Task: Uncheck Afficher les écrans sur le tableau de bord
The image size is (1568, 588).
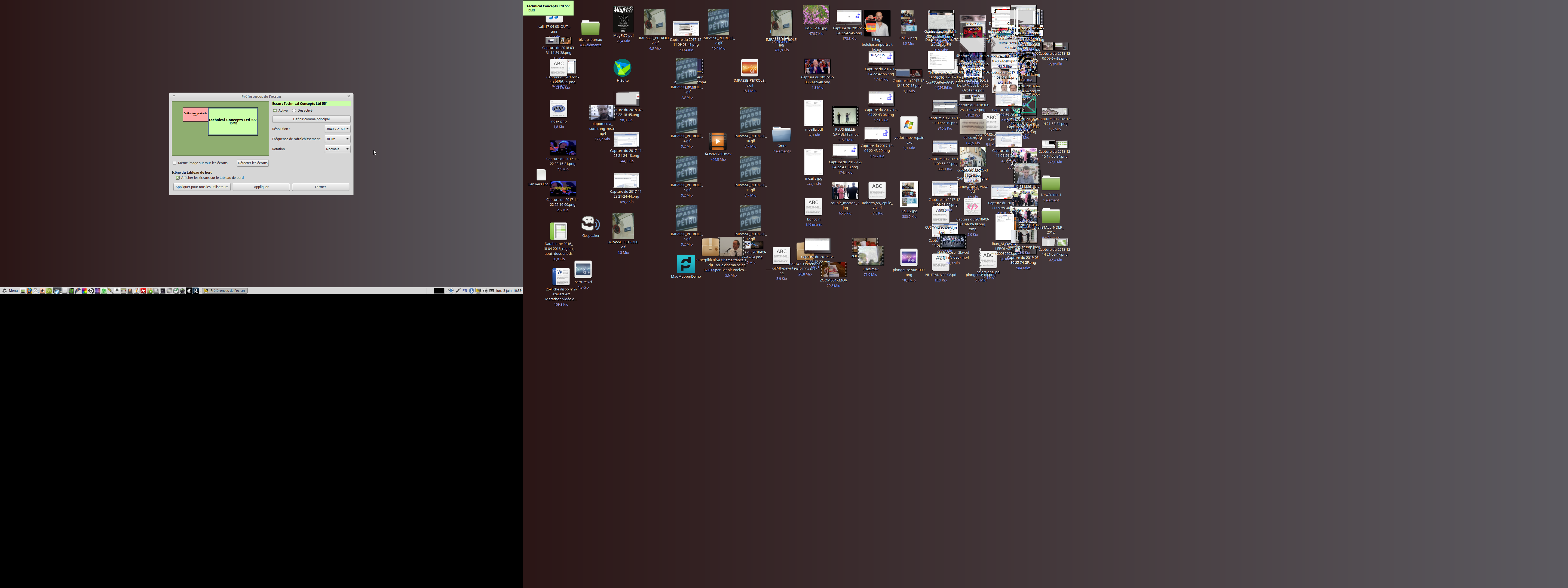Action: pyautogui.click(x=178, y=178)
